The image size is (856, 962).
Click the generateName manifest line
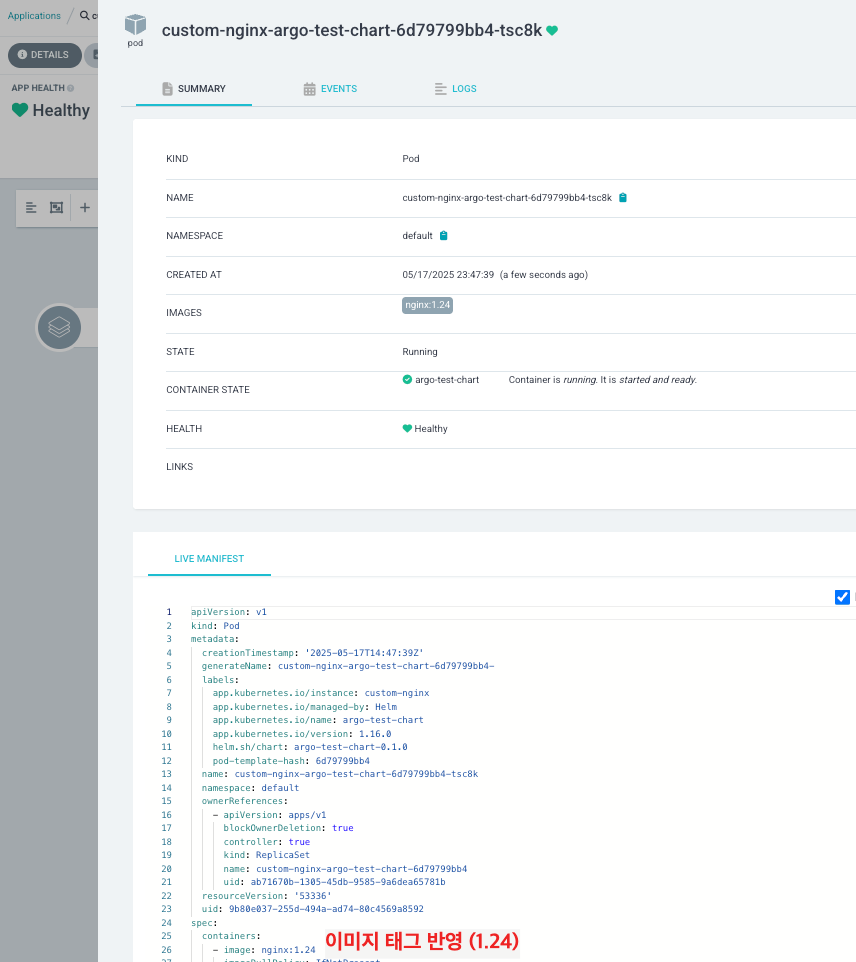348,666
